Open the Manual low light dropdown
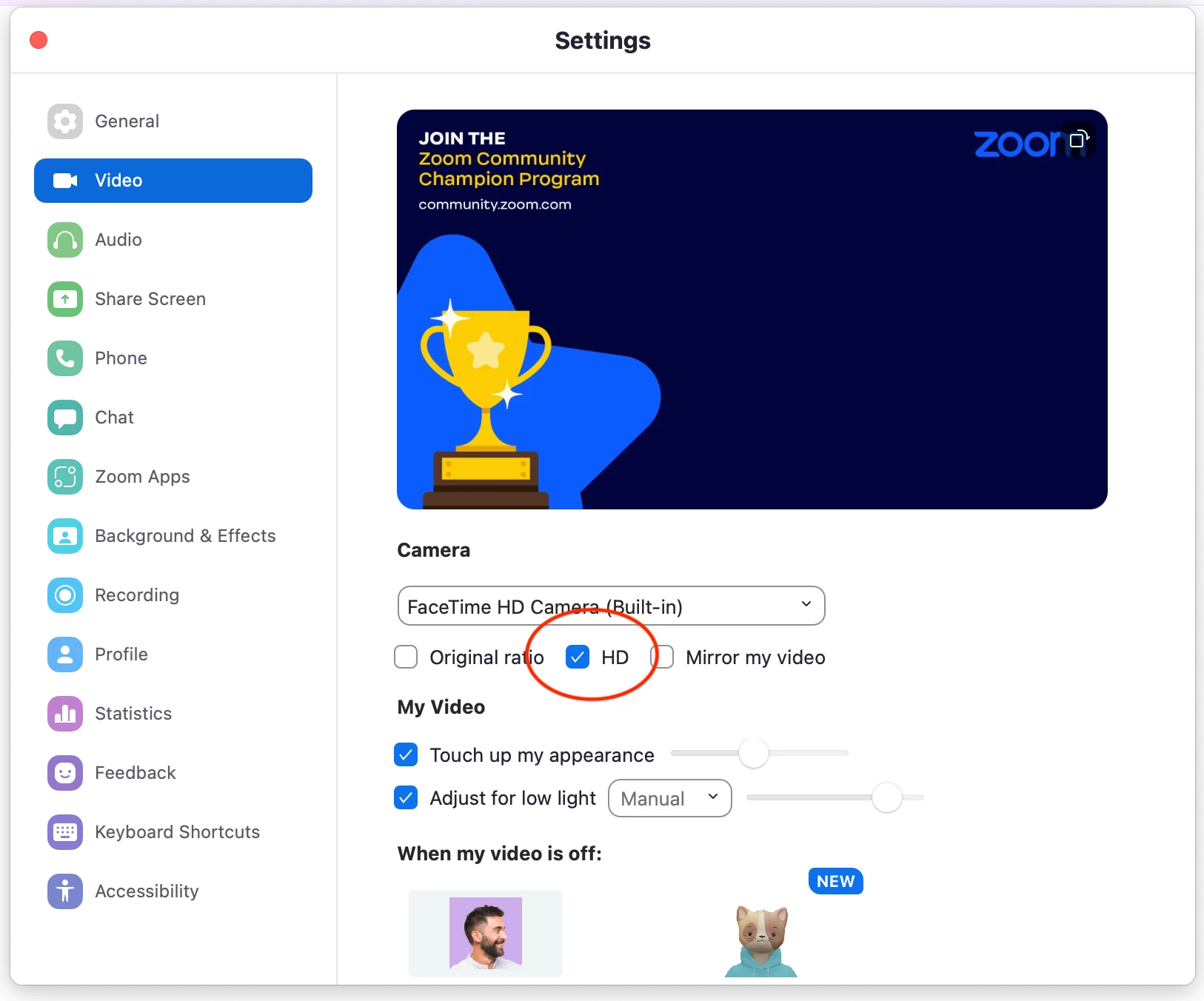Screen dimensions: 1204x1001 pyautogui.click(x=670, y=798)
